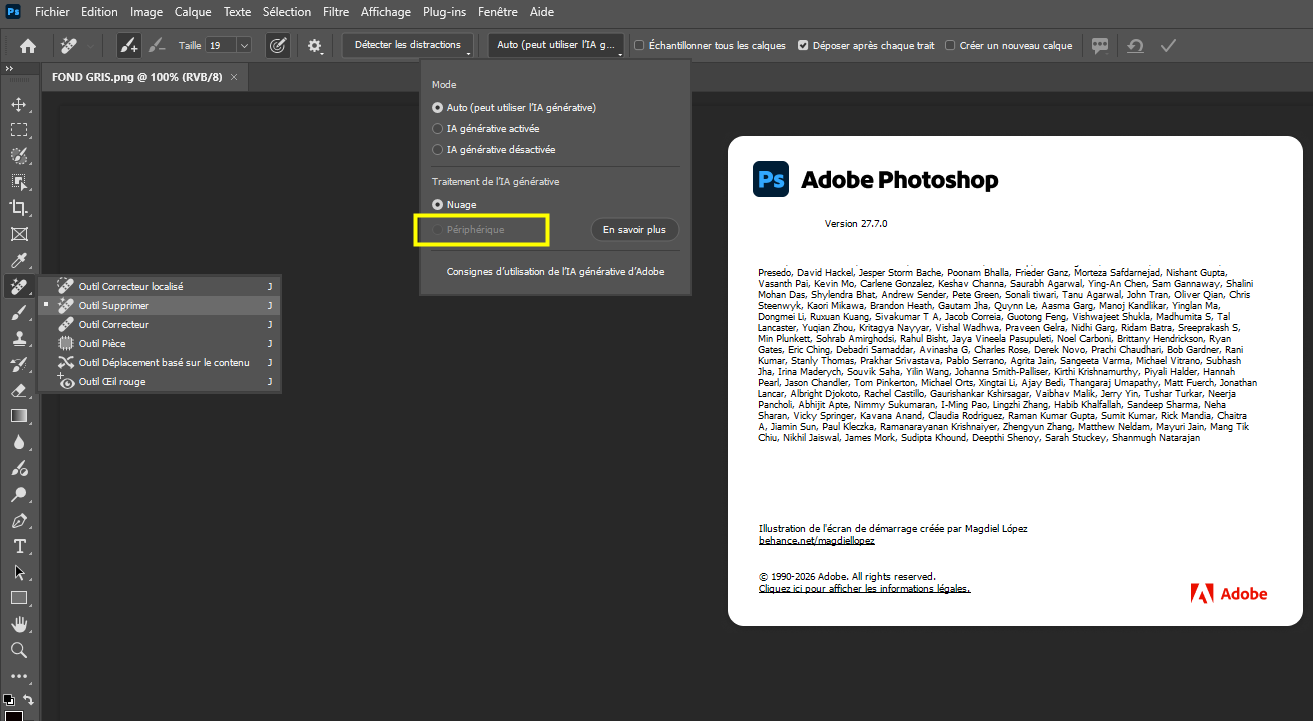
Task: Click the En savoir plus button
Action: click(x=634, y=229)
